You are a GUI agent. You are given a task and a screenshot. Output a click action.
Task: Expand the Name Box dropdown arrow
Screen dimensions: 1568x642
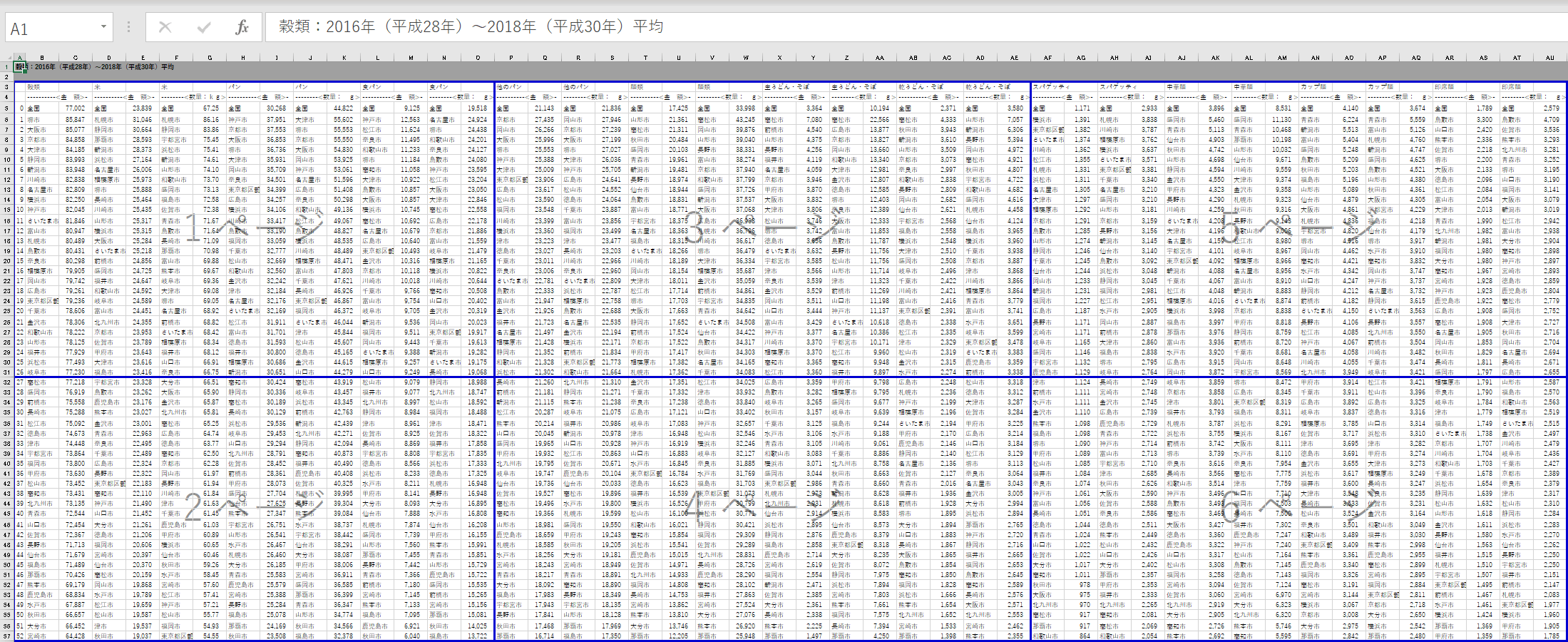click(104, 27)
